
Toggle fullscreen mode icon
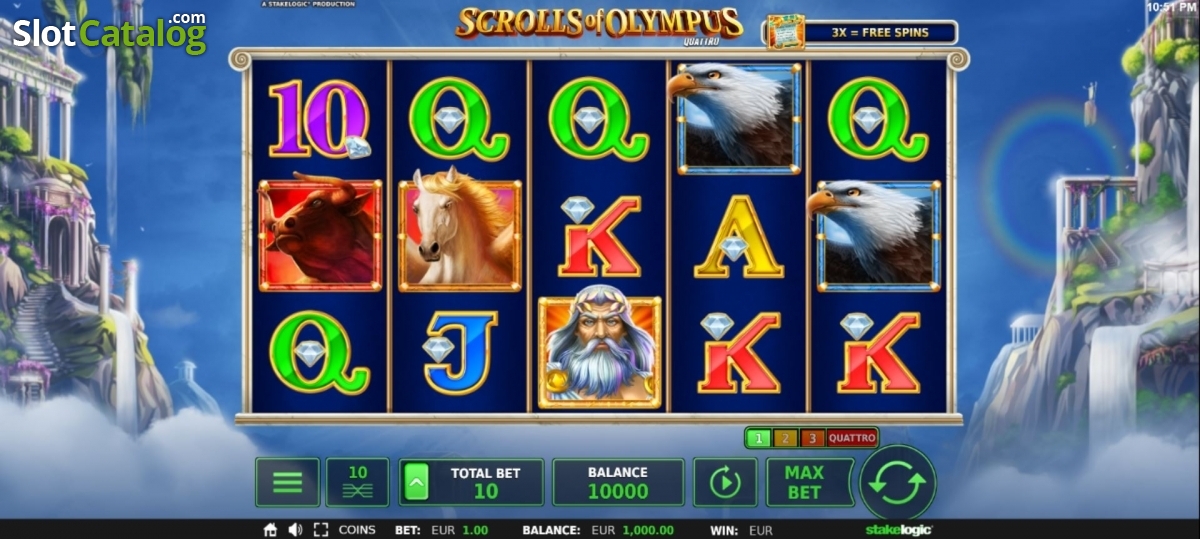(321, 530)
